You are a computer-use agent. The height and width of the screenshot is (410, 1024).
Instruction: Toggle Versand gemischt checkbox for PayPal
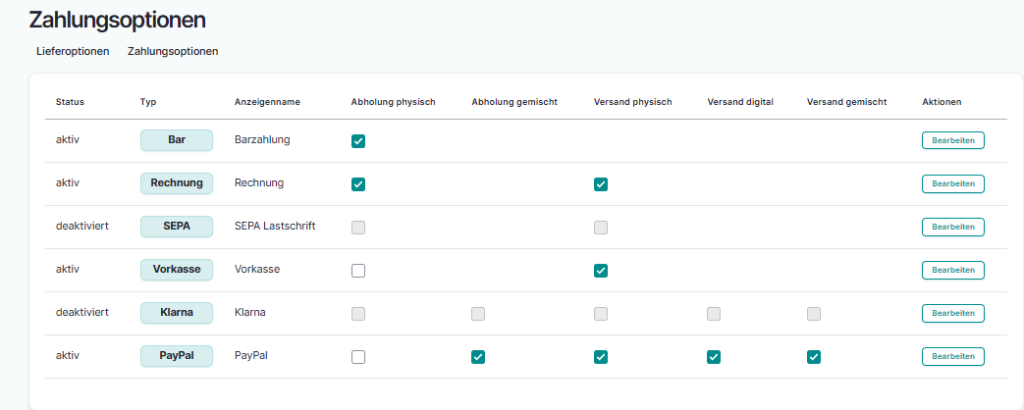click(814, 357)
